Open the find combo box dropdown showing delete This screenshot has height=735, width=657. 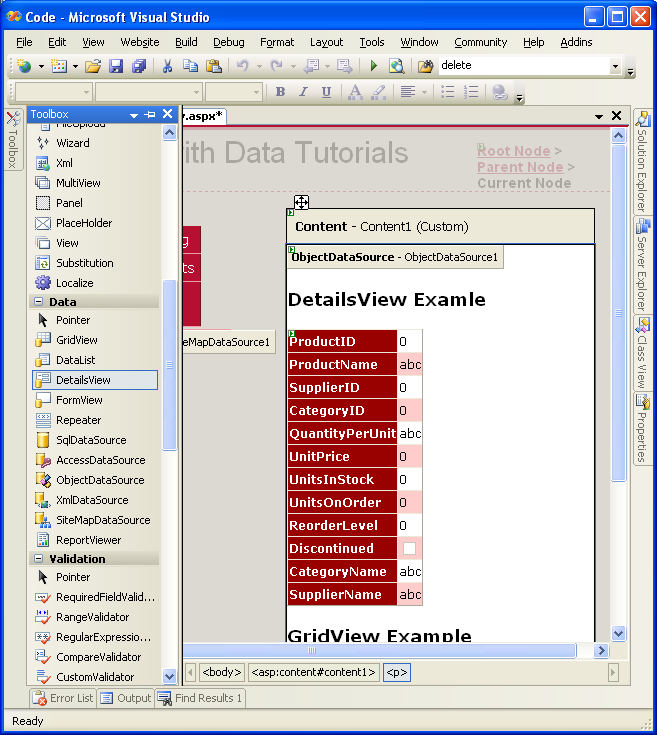coord(615,66)
